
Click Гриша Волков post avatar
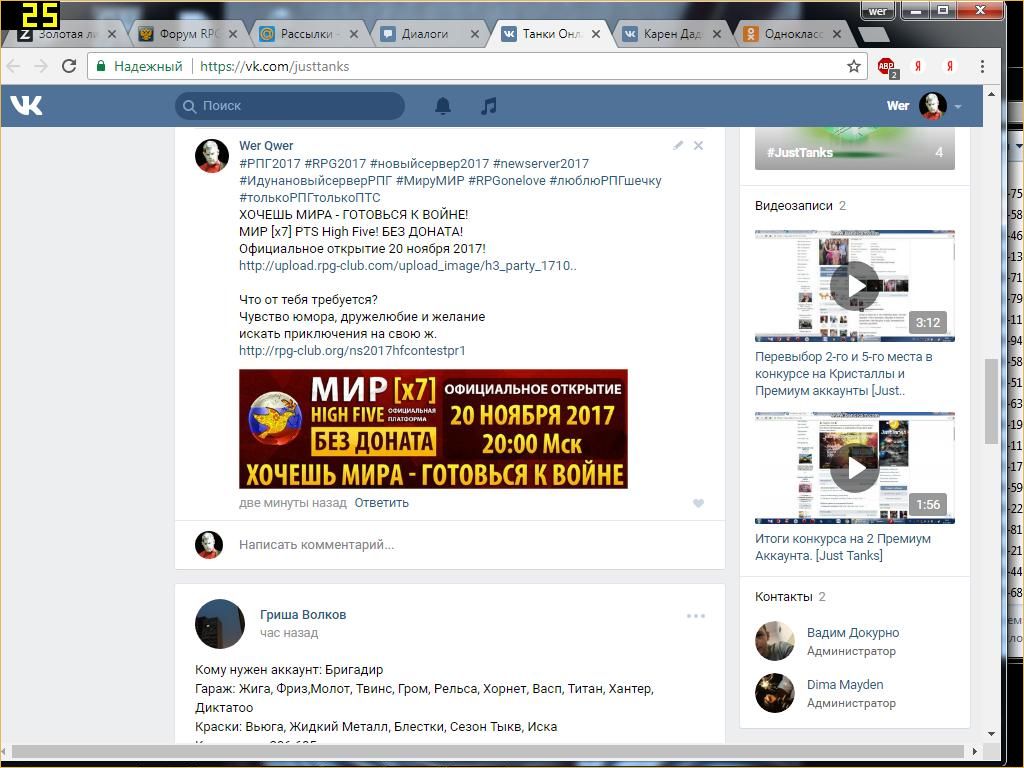(219, 624)
